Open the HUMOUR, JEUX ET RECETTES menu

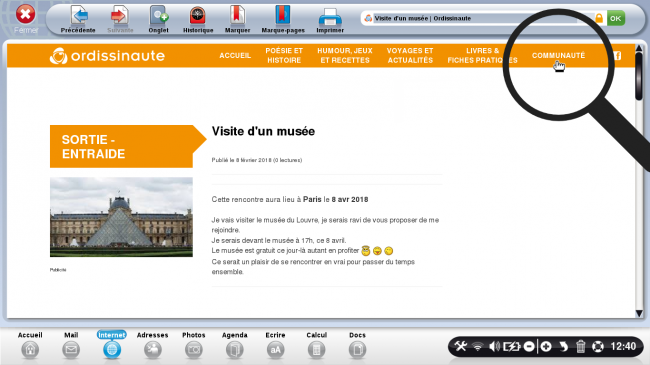[345, 56]
